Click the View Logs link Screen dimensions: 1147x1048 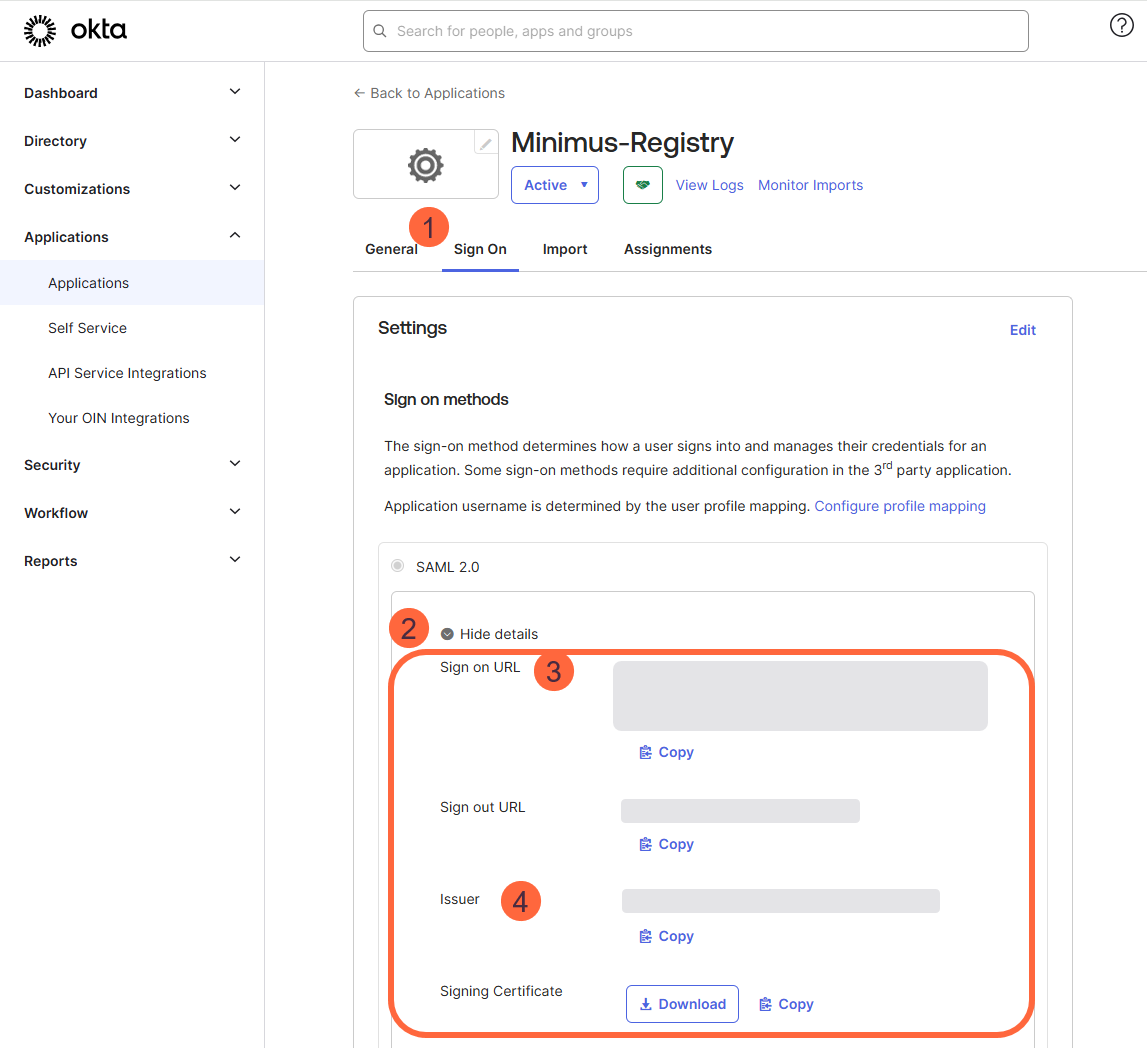tap(710, 185)
